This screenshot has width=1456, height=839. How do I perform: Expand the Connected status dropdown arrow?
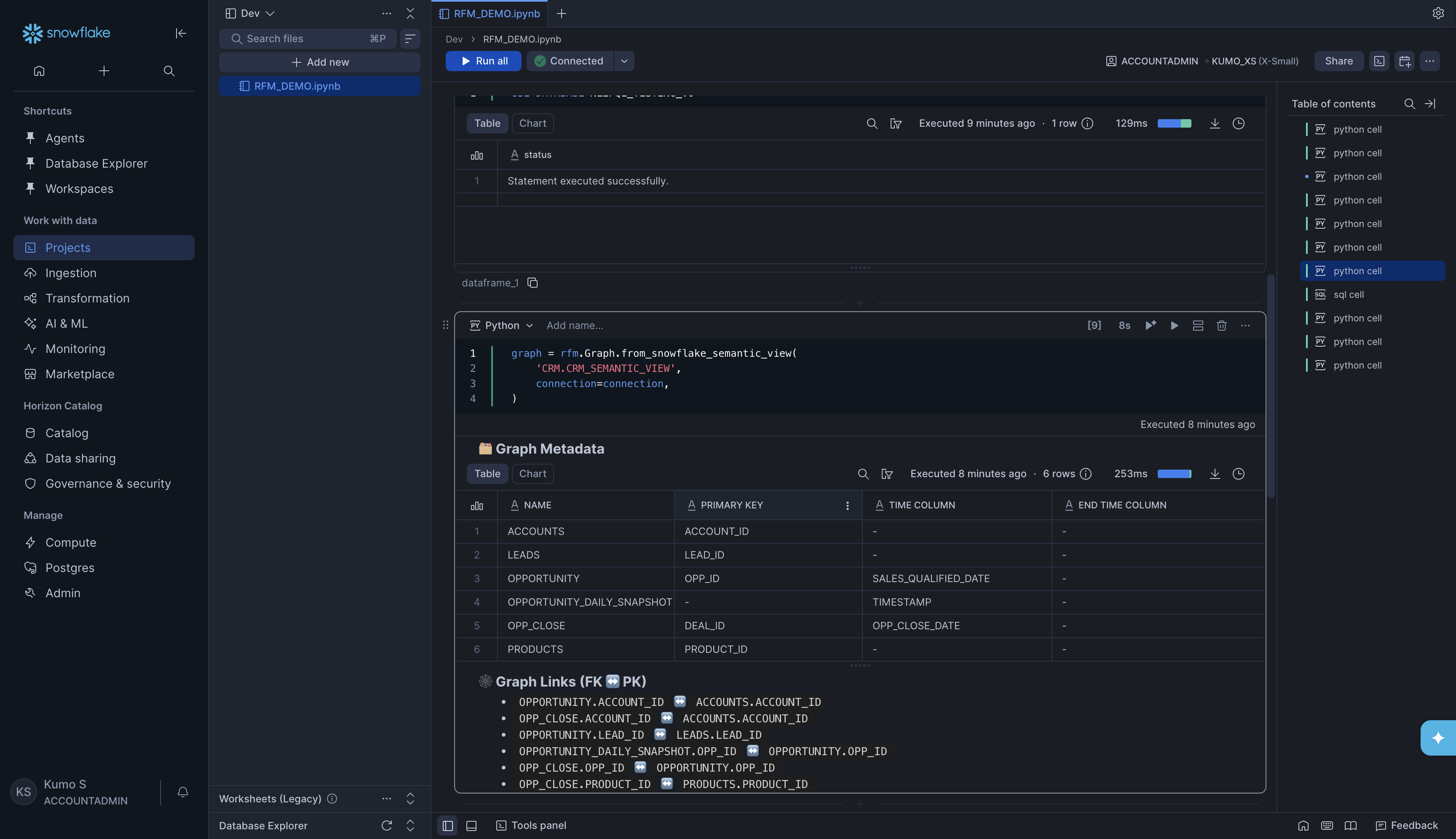point(624,61)
